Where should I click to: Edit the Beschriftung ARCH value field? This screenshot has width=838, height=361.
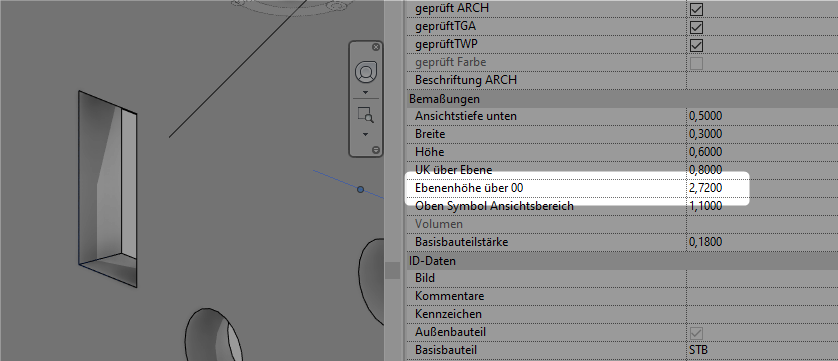tap(762, 81)
